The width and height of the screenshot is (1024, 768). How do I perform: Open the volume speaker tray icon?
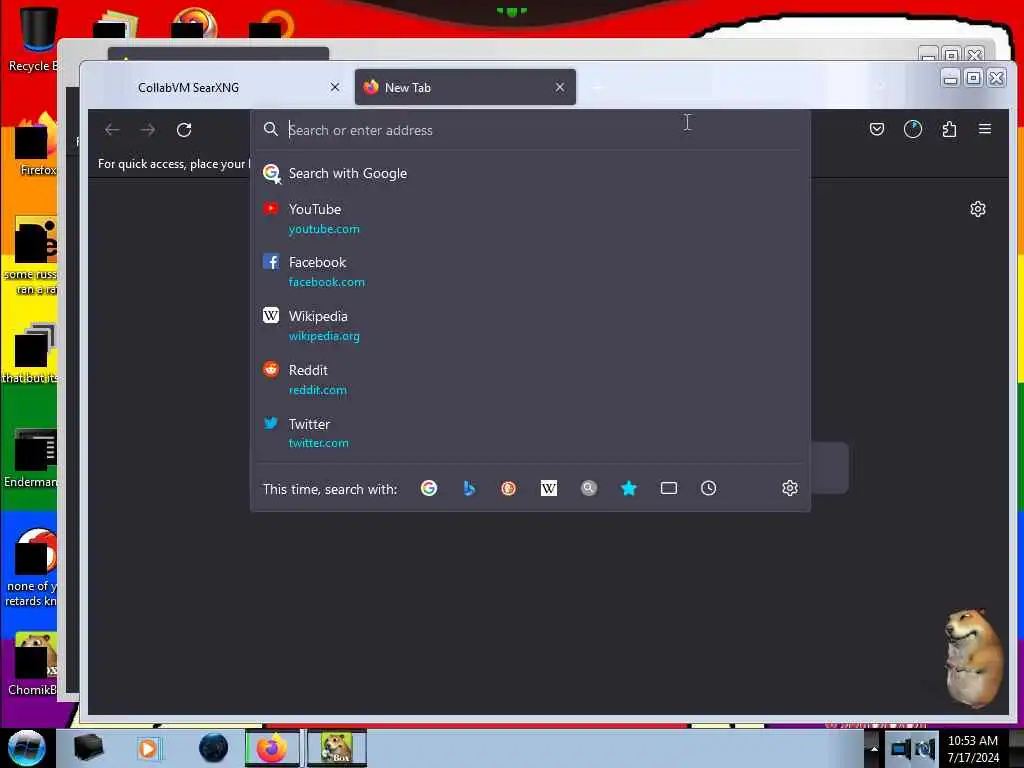pyautogui.click(x=925, y=748)
